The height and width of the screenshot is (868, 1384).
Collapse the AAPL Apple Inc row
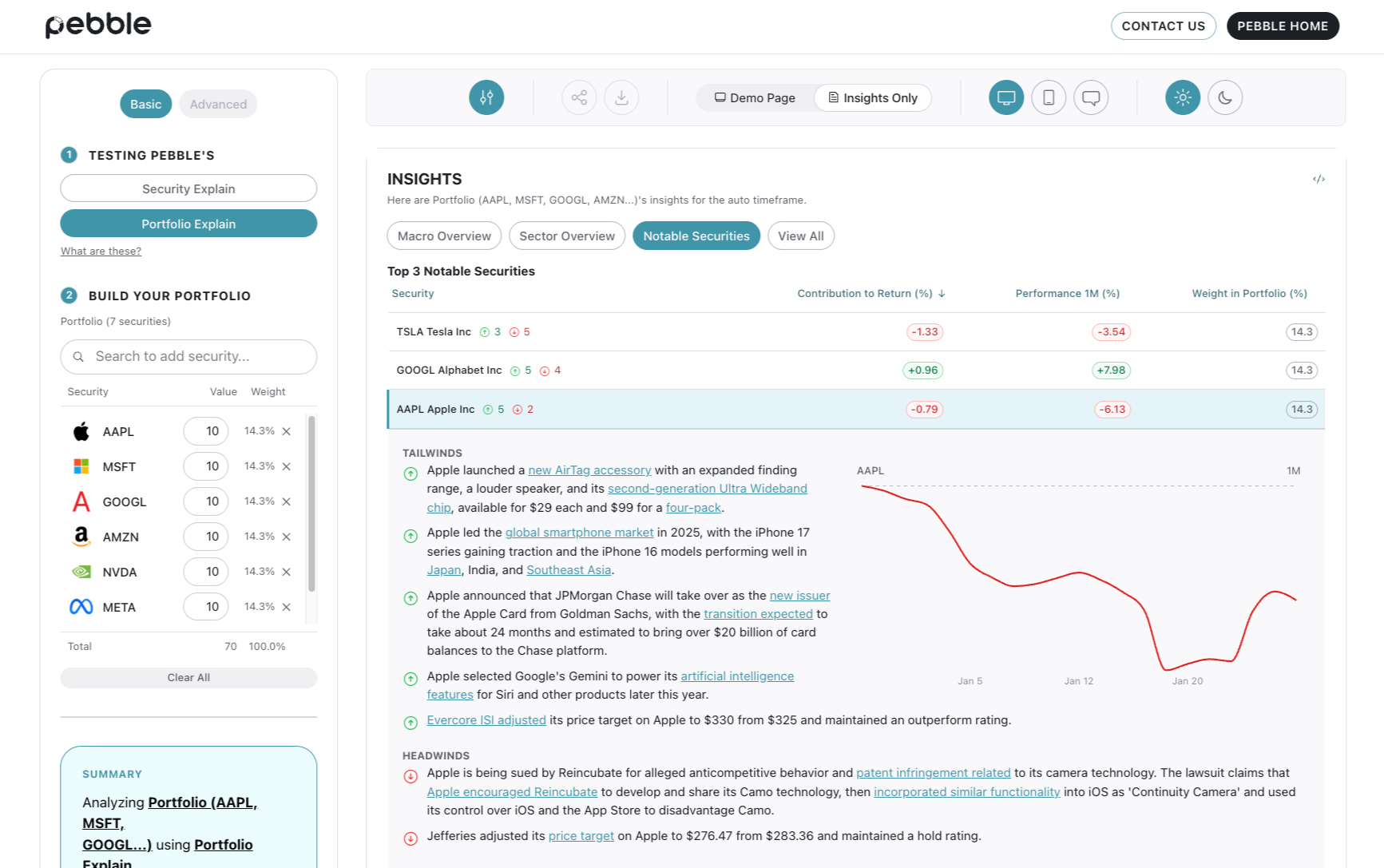coord(856,410)
